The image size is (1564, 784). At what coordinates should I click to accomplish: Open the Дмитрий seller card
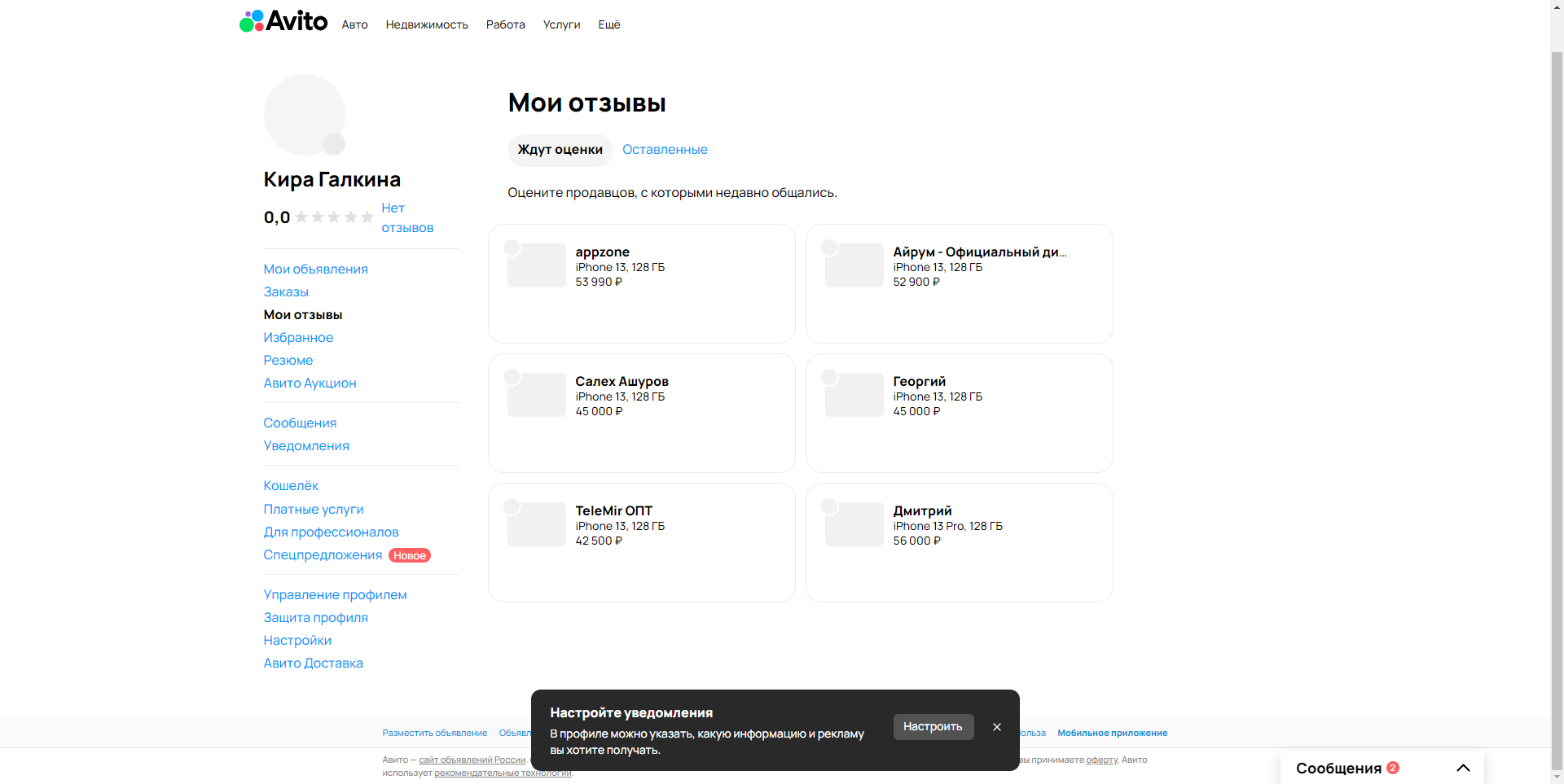[x=960, y=542]
